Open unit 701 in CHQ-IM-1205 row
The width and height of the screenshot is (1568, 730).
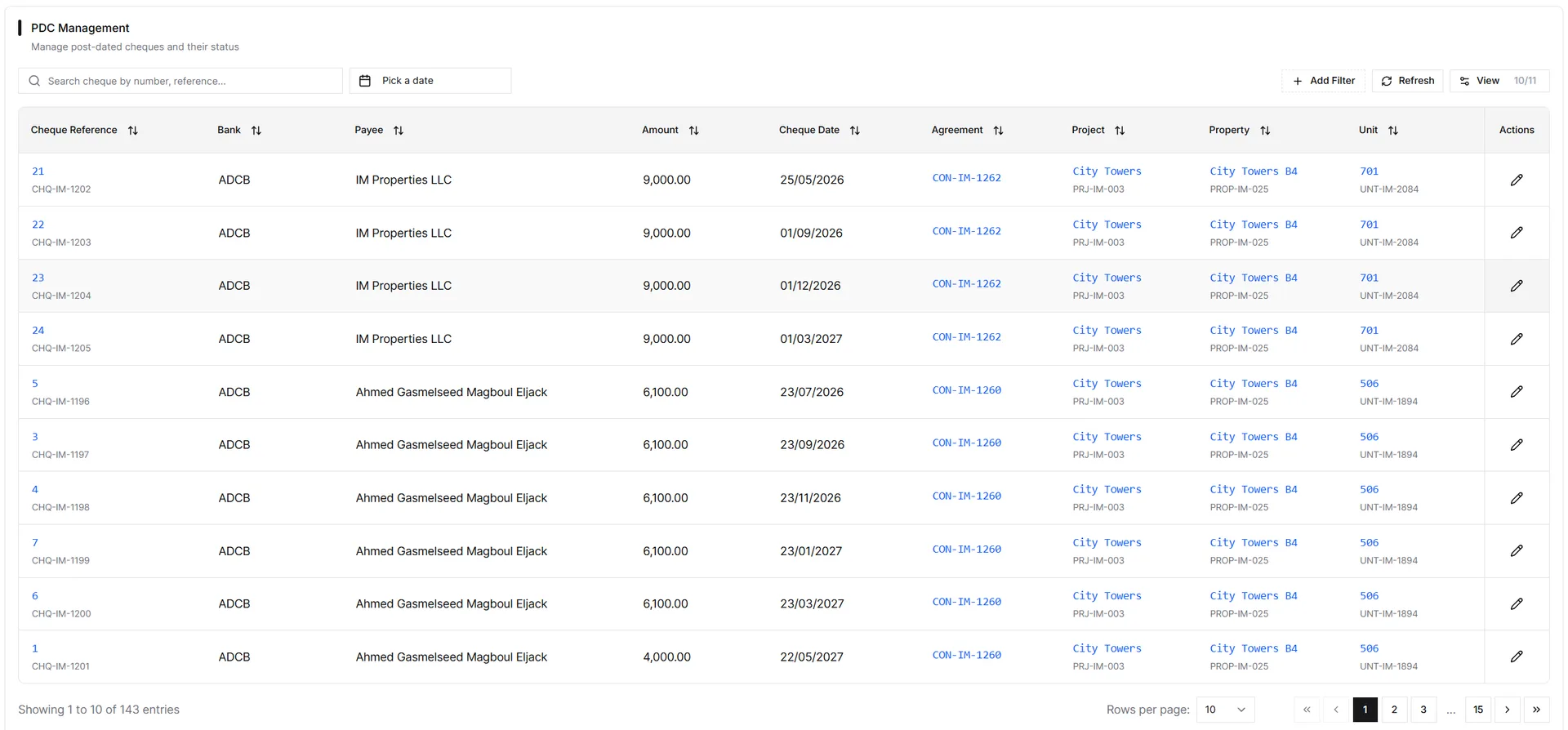(1369, 331)
